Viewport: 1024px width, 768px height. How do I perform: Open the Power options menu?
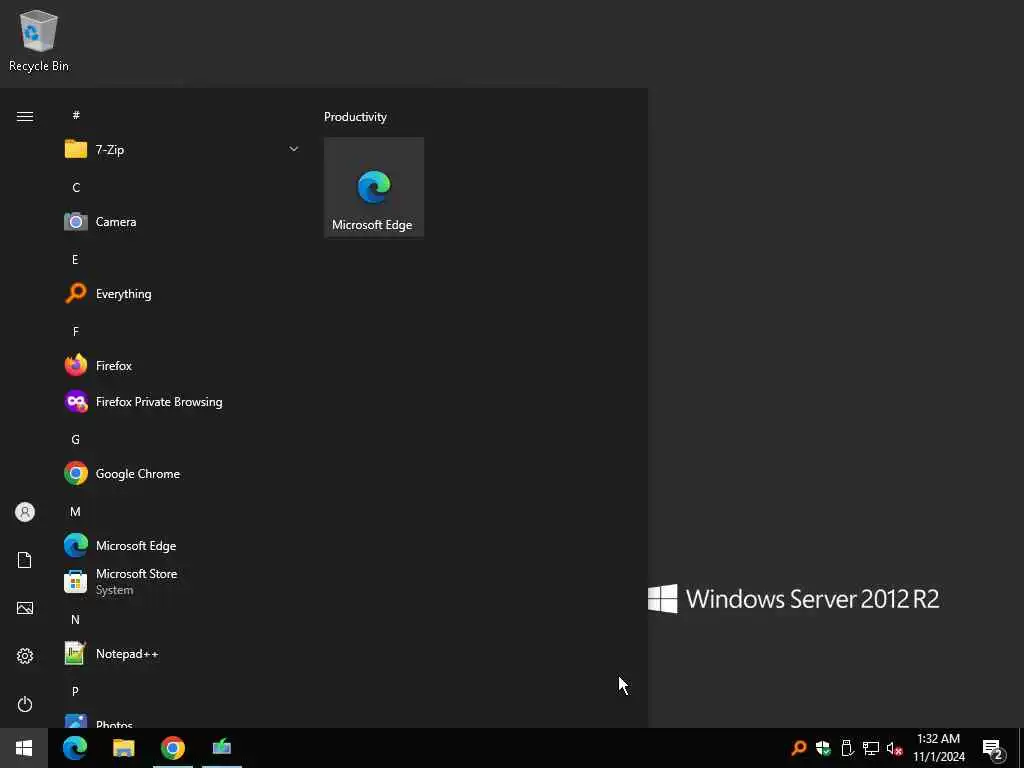pos(25,704)
